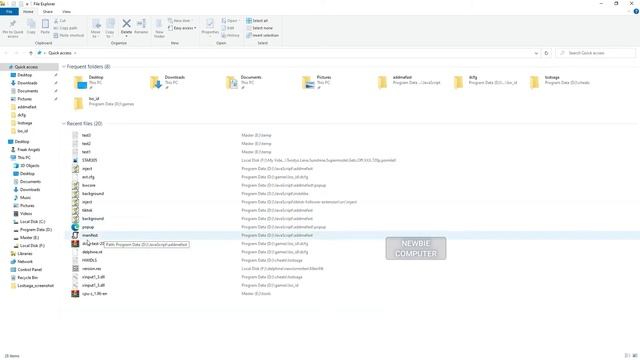
Task: Select Master (E:) drive in sidebar
Action: click(29, 238)
